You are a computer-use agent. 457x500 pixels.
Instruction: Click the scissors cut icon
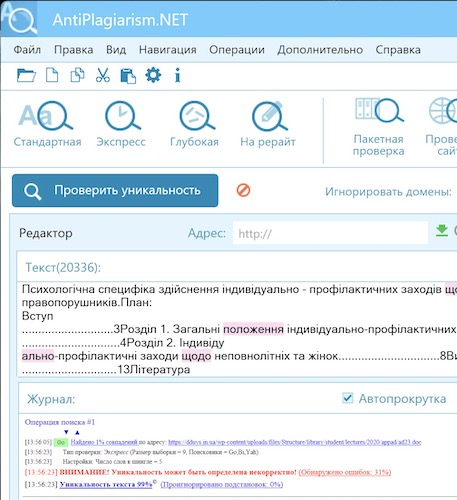click(103, 75)
